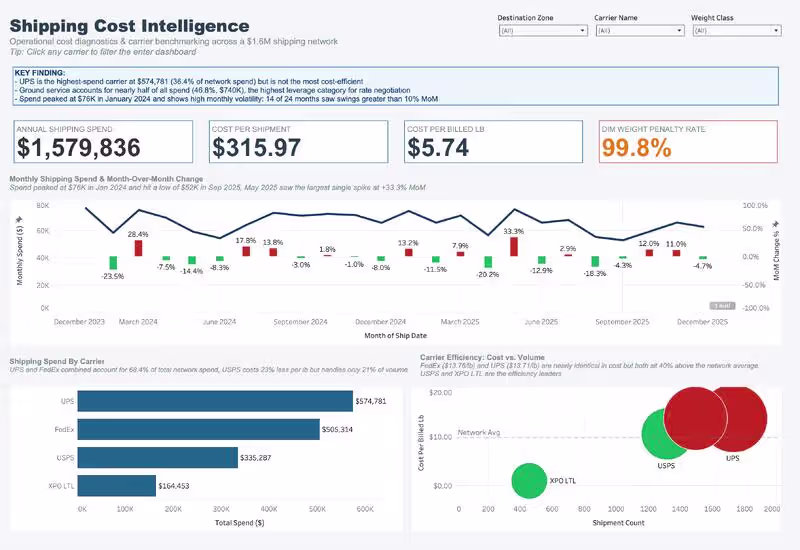Screen dimensions: 800x550
Task: Open the Carrier Name filter dropdown
Action: click(640, 31)
